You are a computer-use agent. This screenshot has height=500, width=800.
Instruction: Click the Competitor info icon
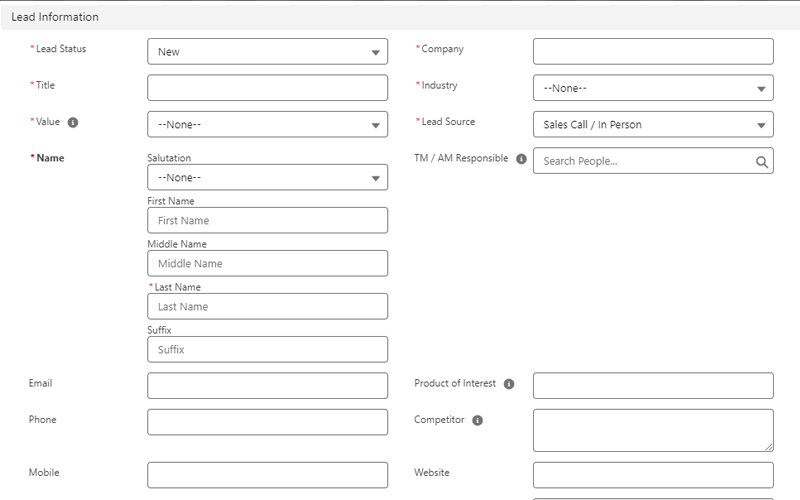pos(477,421)
